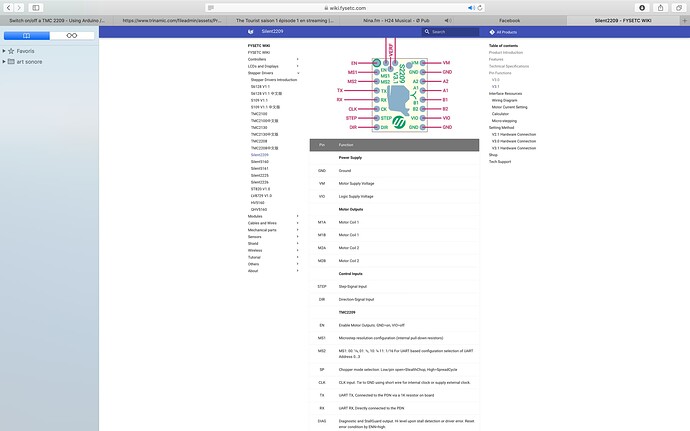
Task: Click the Step-Signal Input cell
Action: 352,287
